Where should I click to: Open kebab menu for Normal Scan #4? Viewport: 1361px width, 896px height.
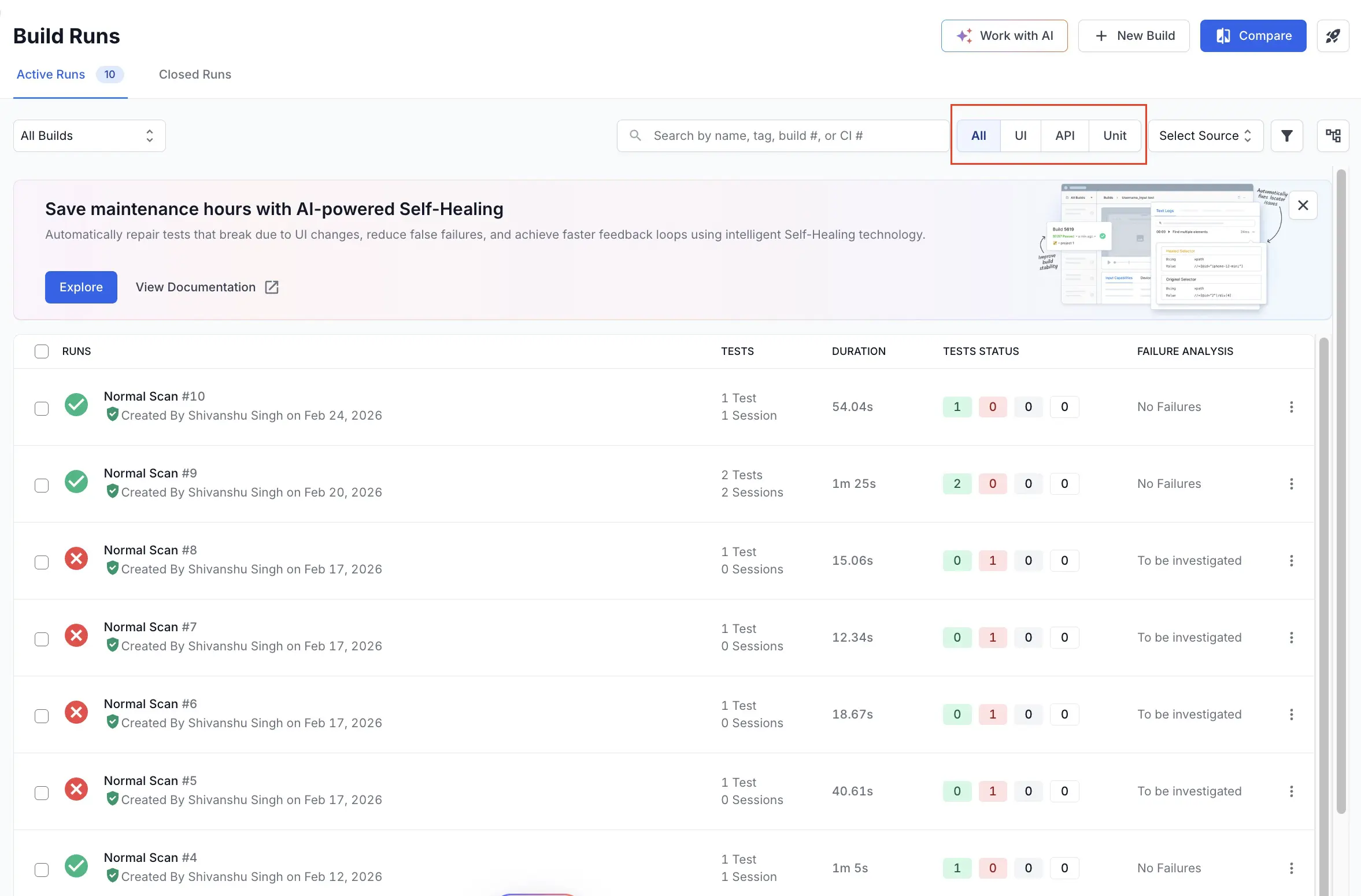tap(1291, 868)
